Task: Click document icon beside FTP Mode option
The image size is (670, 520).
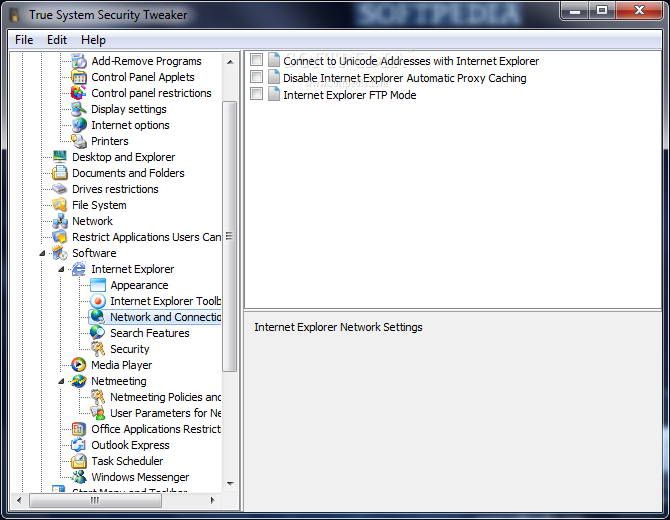Action: pyautogui.click(x=273, y=94)
